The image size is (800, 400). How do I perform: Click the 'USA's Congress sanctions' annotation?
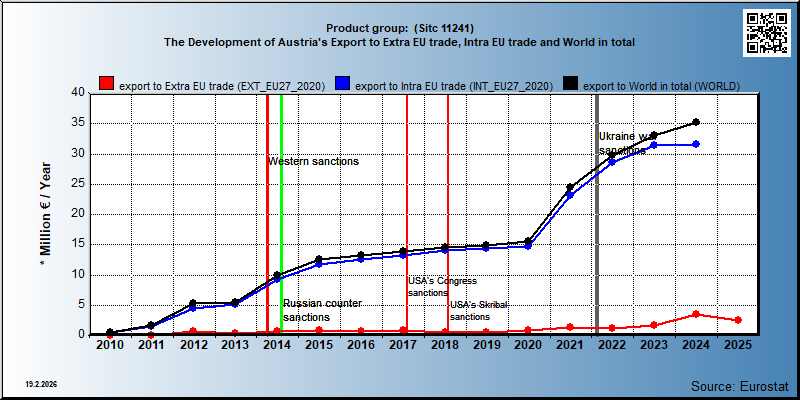(442, 287)
